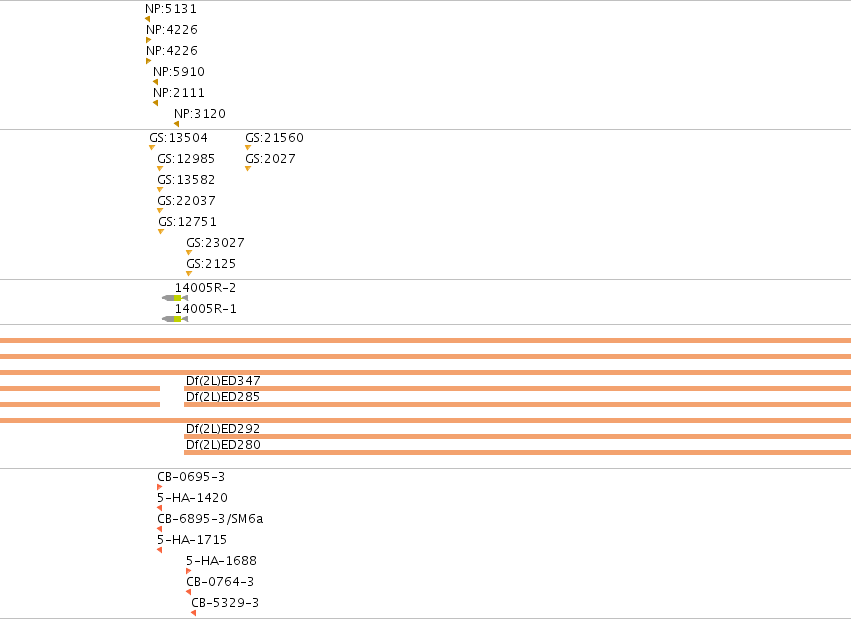851x619 pixels.
Task: Select the insertion marker below GS:21560
Action: click(x=248, y=148)
